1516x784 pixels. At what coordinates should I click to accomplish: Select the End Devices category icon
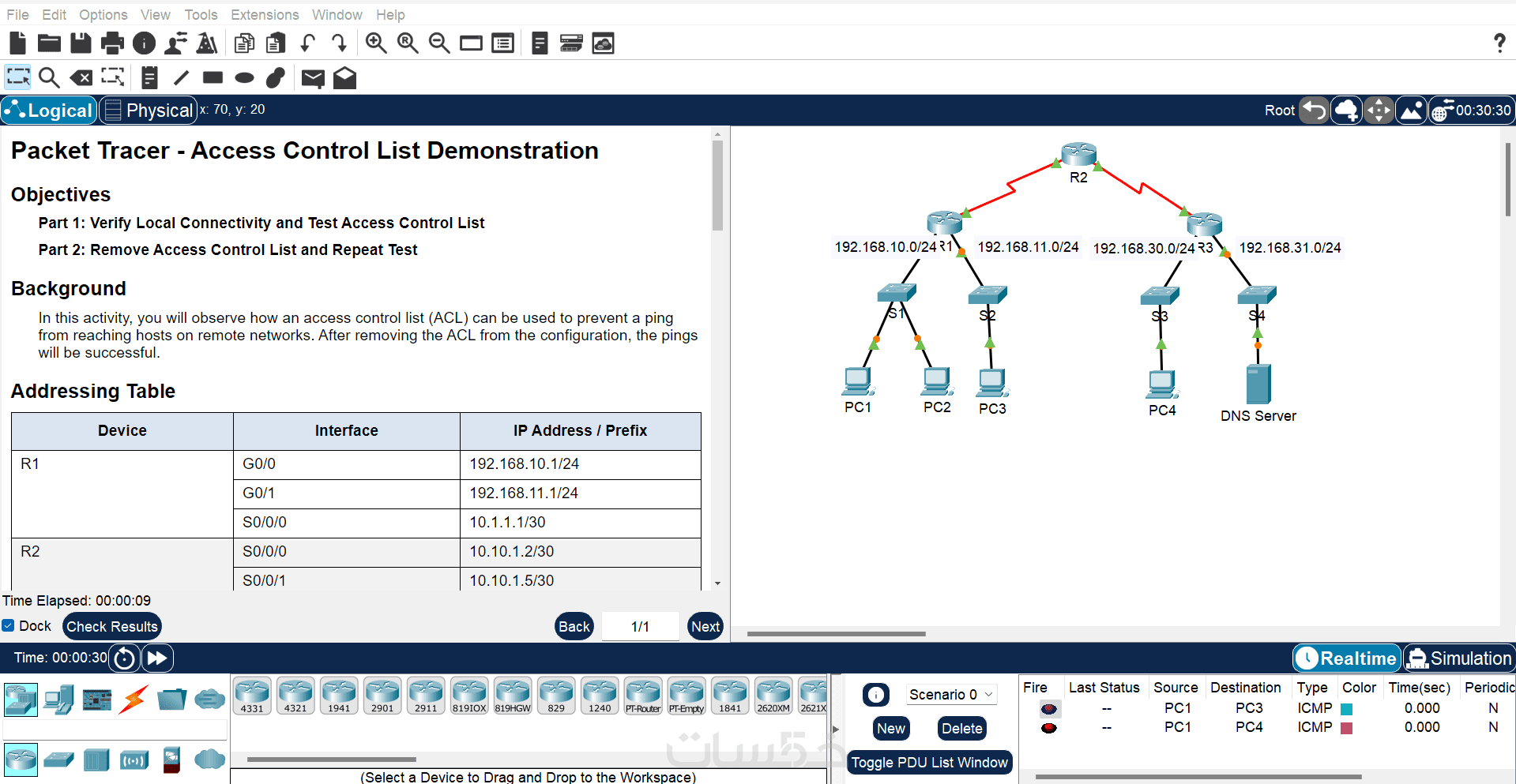tap(58, 700)
